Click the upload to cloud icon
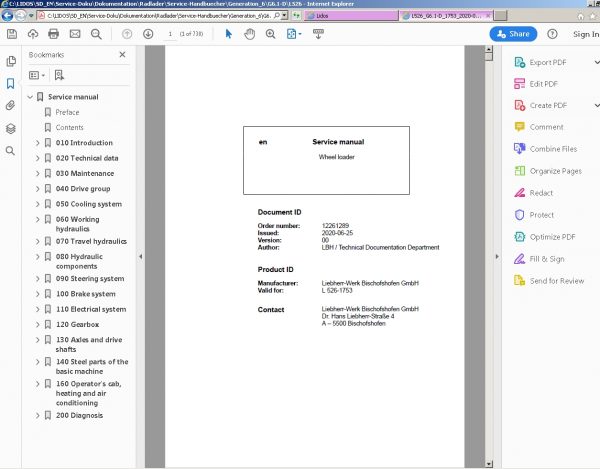 (x=33, y=34)
